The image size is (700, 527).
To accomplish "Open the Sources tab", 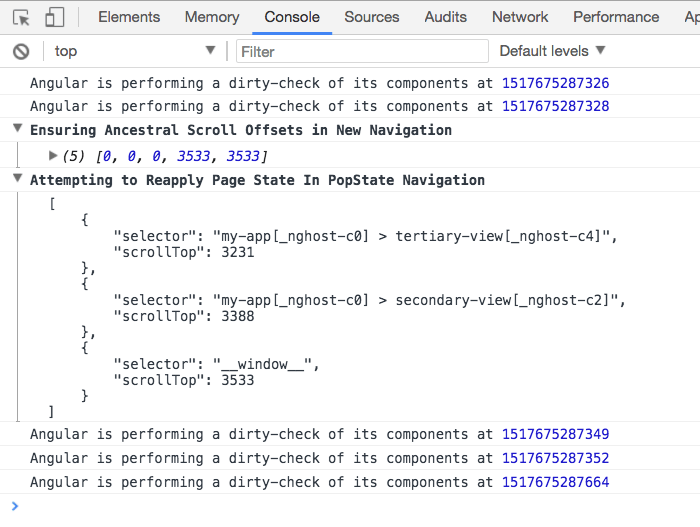I will pos(371,17).
